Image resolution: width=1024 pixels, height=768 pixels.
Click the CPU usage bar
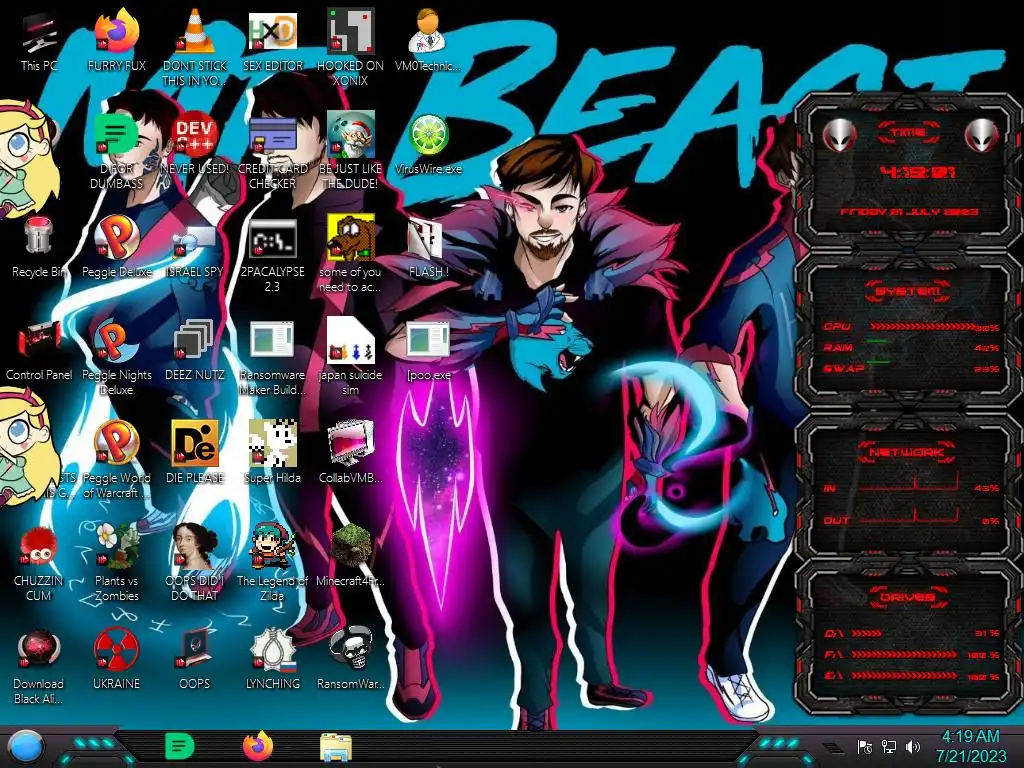point(921,326)
